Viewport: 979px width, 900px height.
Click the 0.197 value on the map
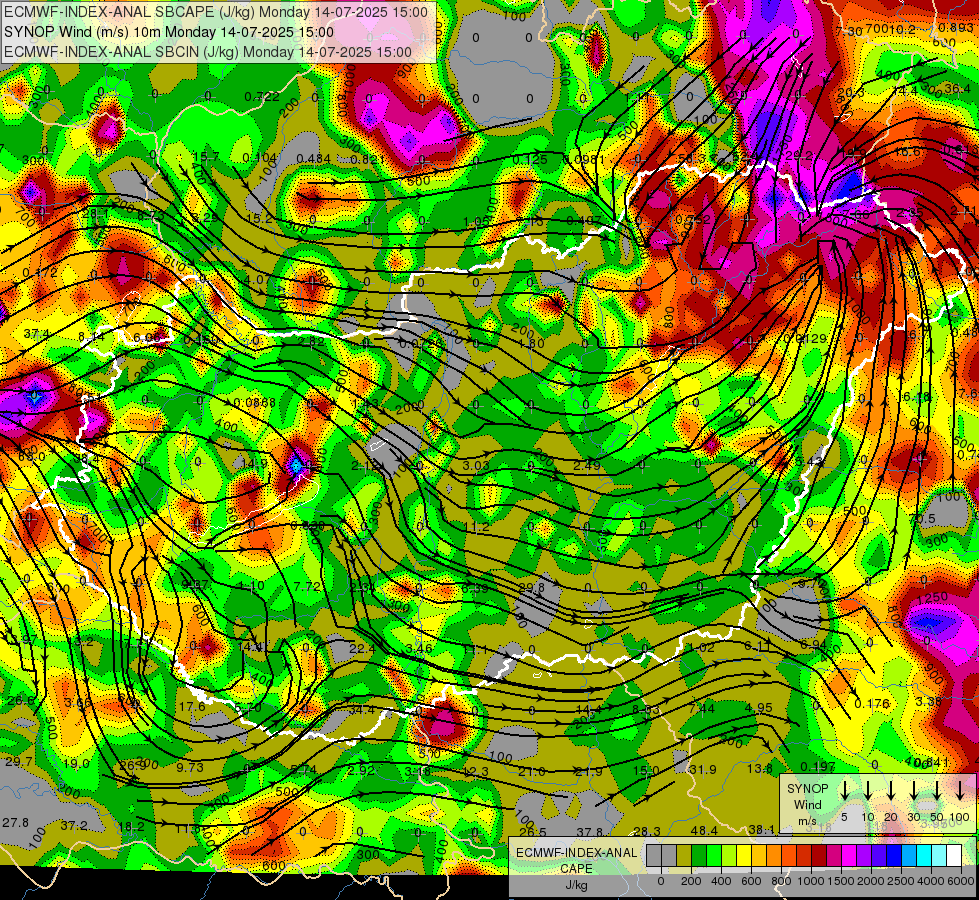pyautogui.click(x=817, y=767)
